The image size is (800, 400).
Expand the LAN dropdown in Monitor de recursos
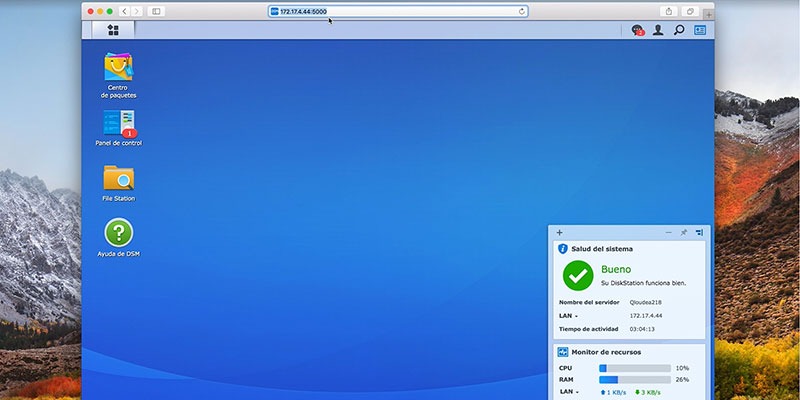(x=569, y=392)
